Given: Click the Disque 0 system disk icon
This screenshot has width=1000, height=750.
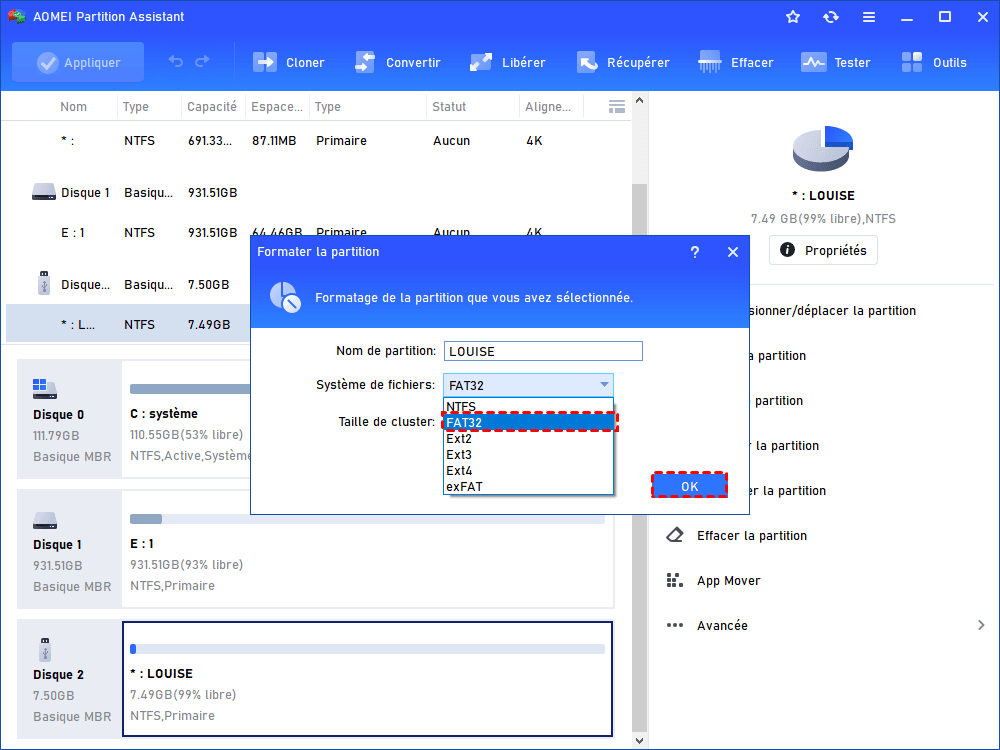Looking at the screenshot, I should 45,387.
